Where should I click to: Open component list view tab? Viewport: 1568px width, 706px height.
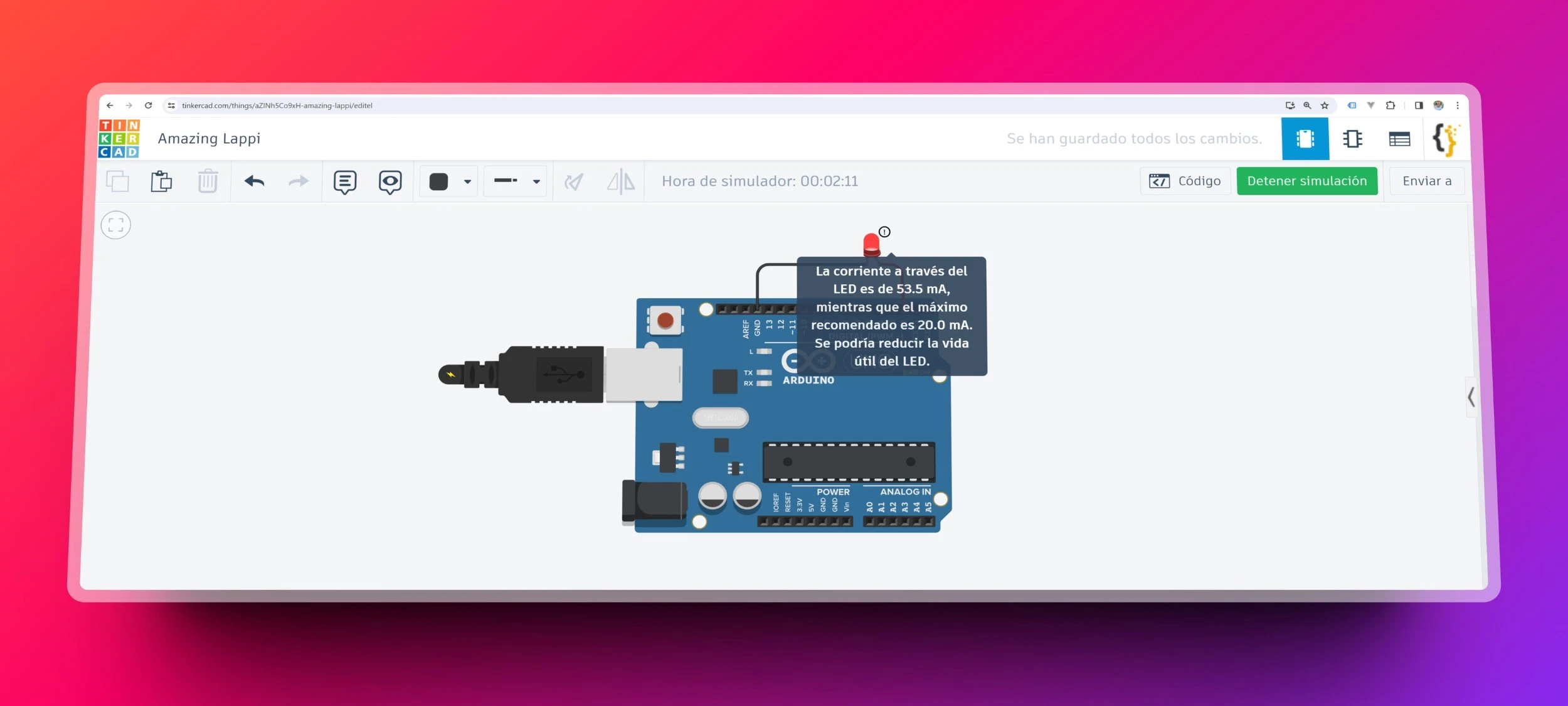click(1399, 139)
